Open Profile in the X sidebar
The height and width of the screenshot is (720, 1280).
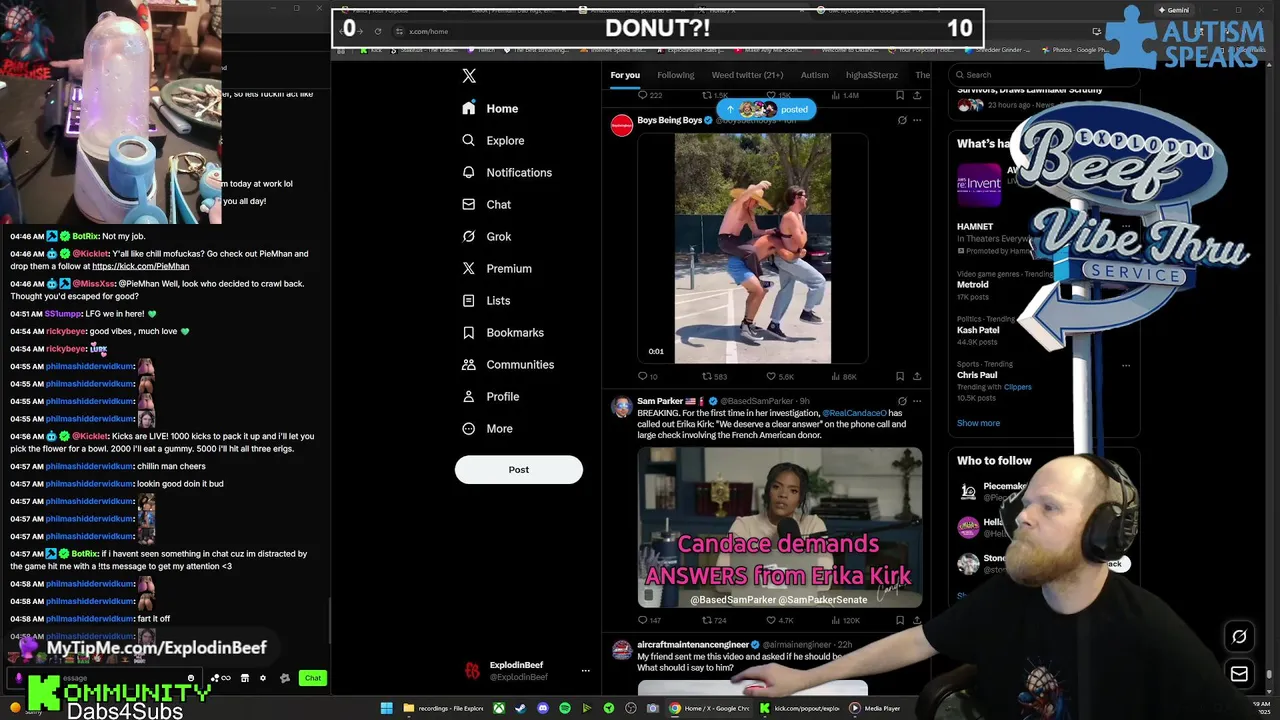[491, 396]
